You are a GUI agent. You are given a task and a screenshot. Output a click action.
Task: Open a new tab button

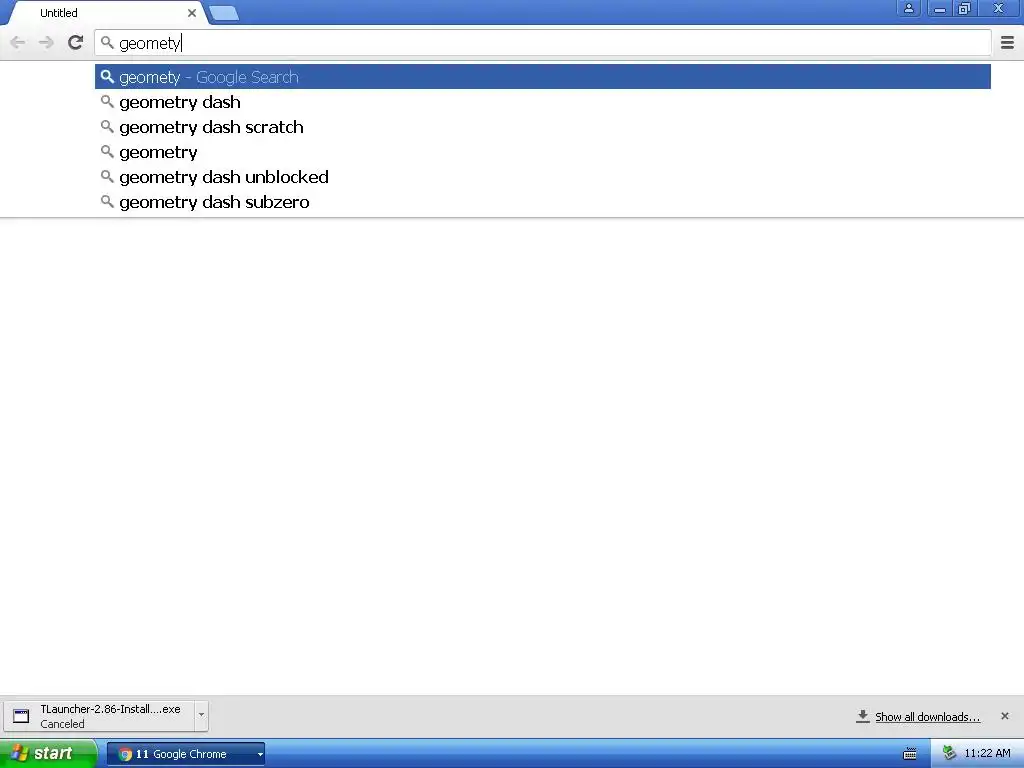[x=224, y=13]
